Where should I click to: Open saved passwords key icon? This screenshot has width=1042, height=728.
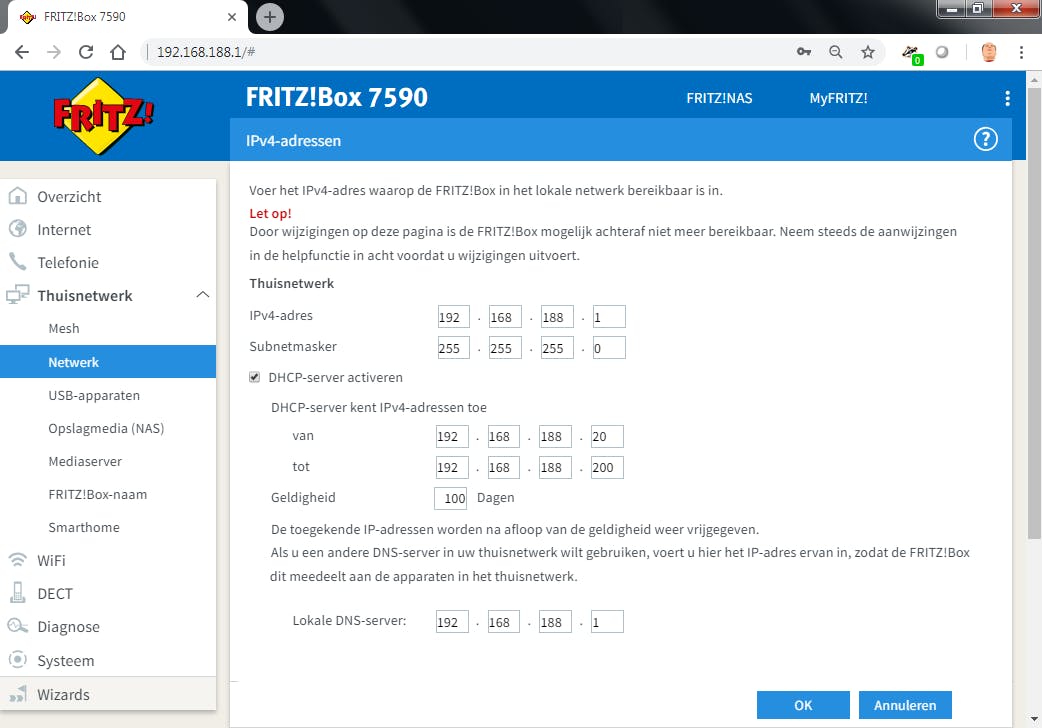pos(803,52)
